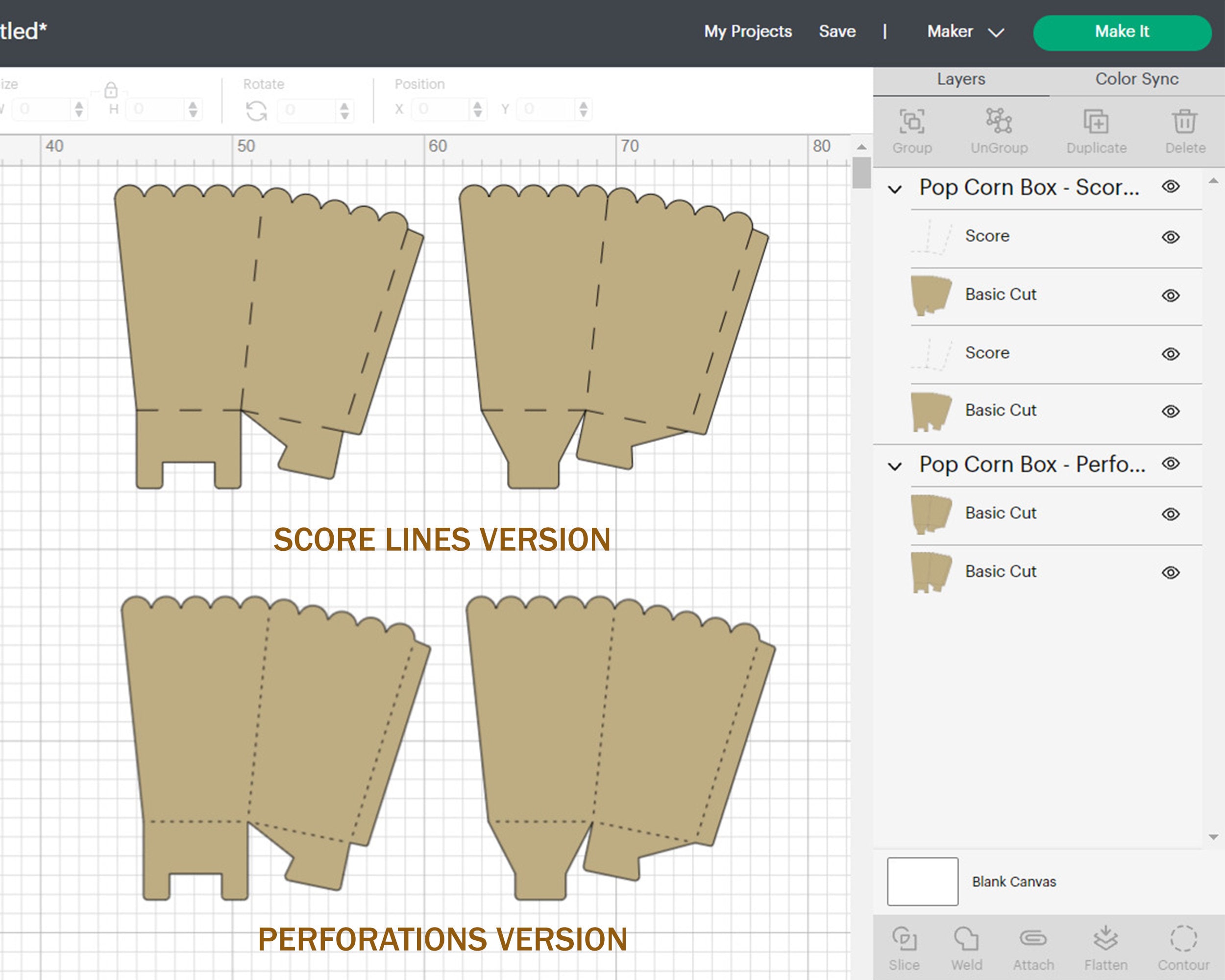1225x980 pixels.
Task: Click the Blank Canvas color swatch
Action: point(922,882)
